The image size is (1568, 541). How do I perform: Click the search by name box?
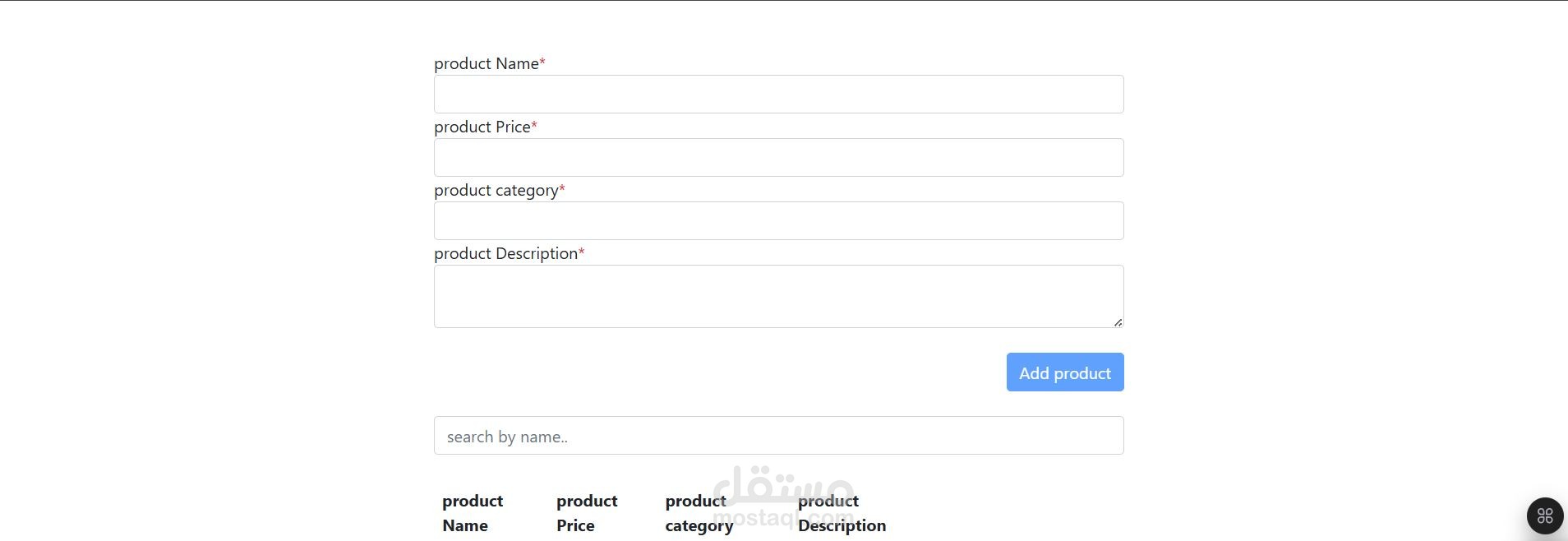point(777,435)
